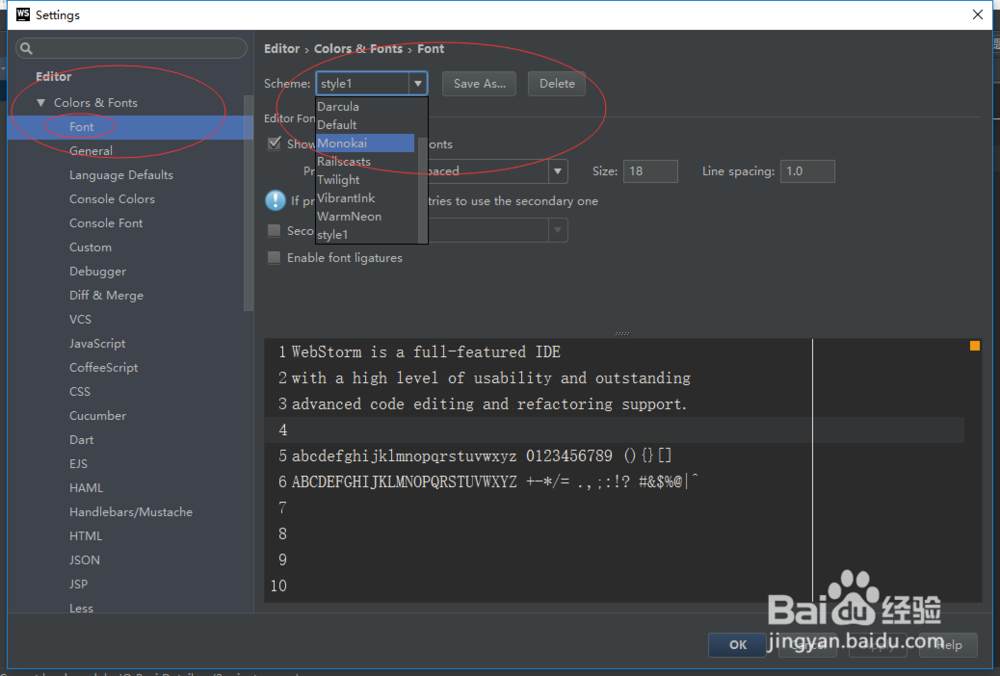Click the Line spacing input field

(x=807, y=171)
